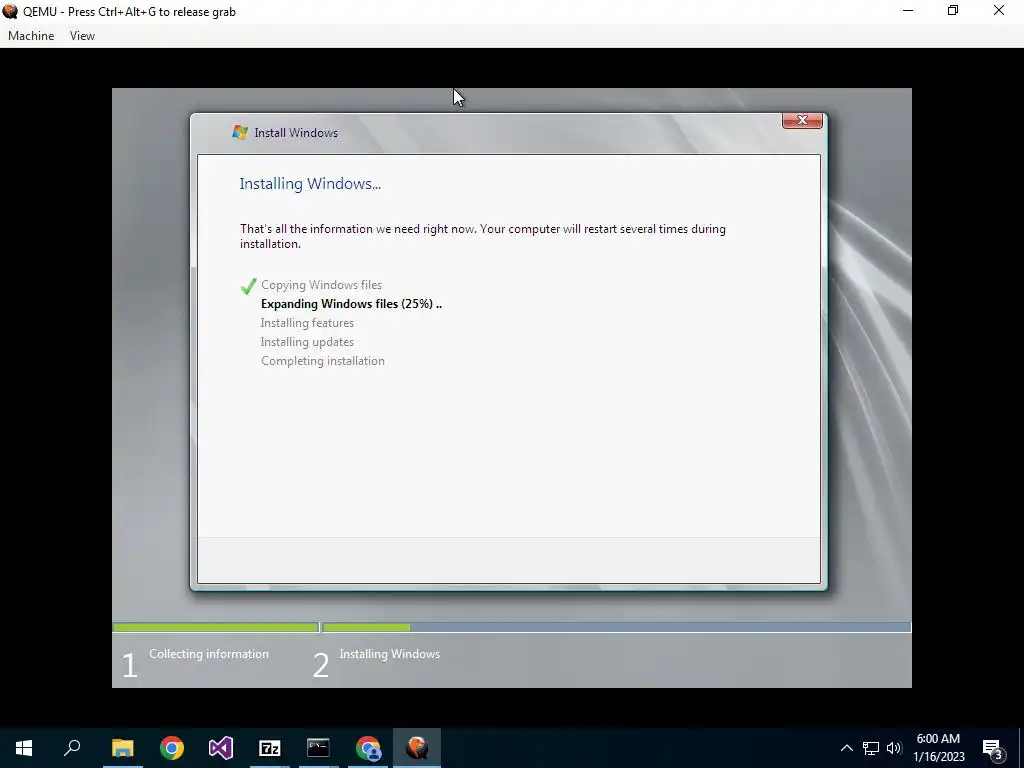
Task: Click the 'Installing Windows' stage label
Action: pos(389,654)
